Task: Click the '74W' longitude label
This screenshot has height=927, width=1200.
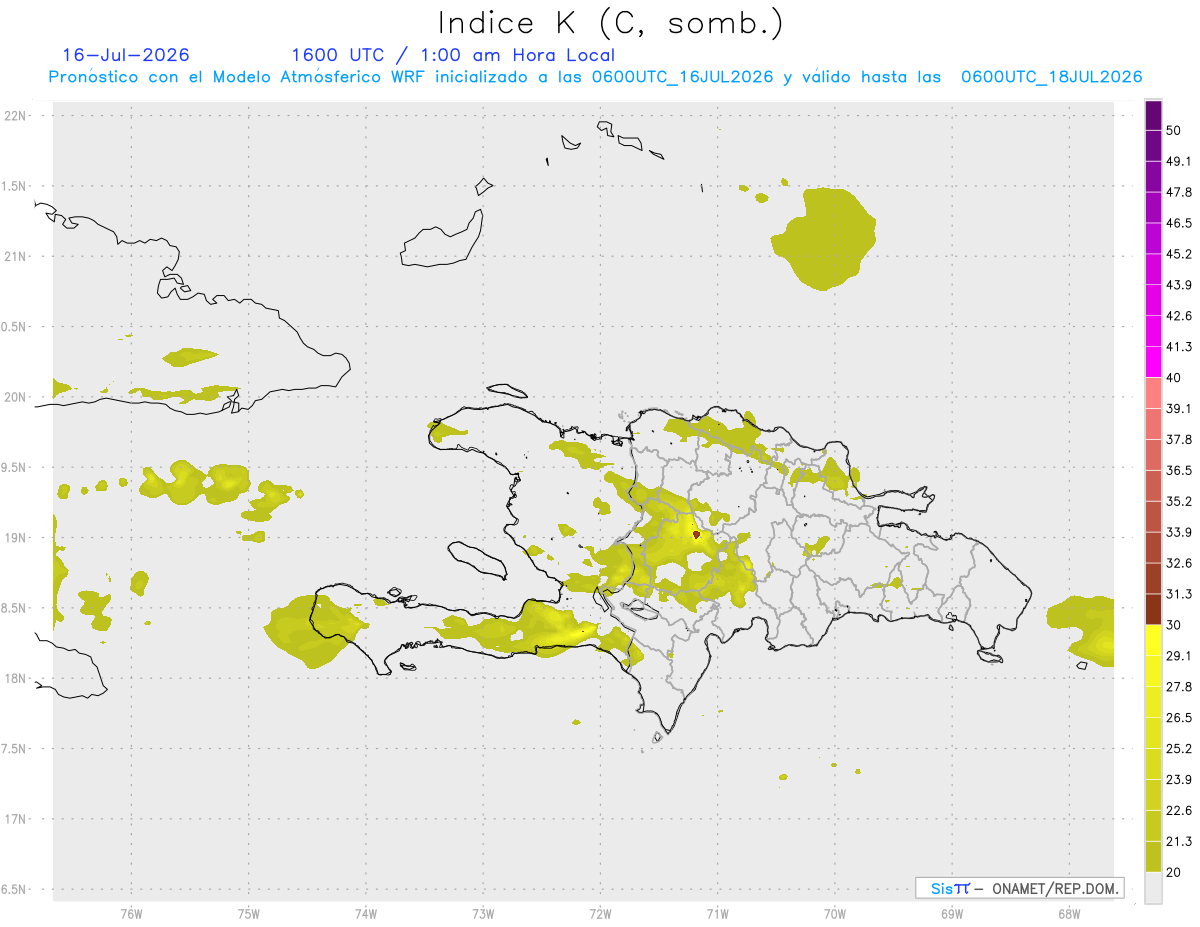Action: 366,913
